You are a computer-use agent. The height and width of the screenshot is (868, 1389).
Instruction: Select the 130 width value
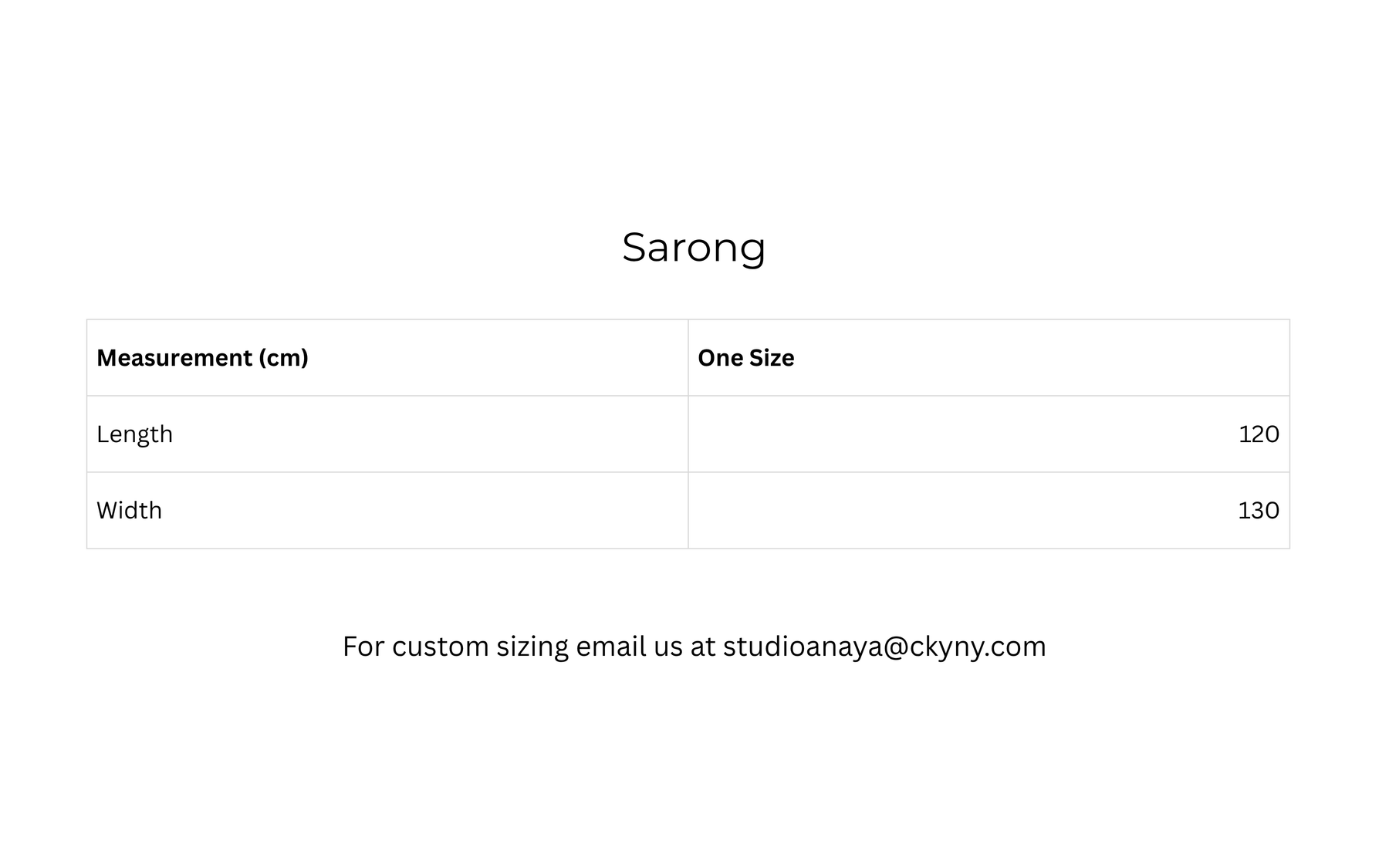(1259, 511)
